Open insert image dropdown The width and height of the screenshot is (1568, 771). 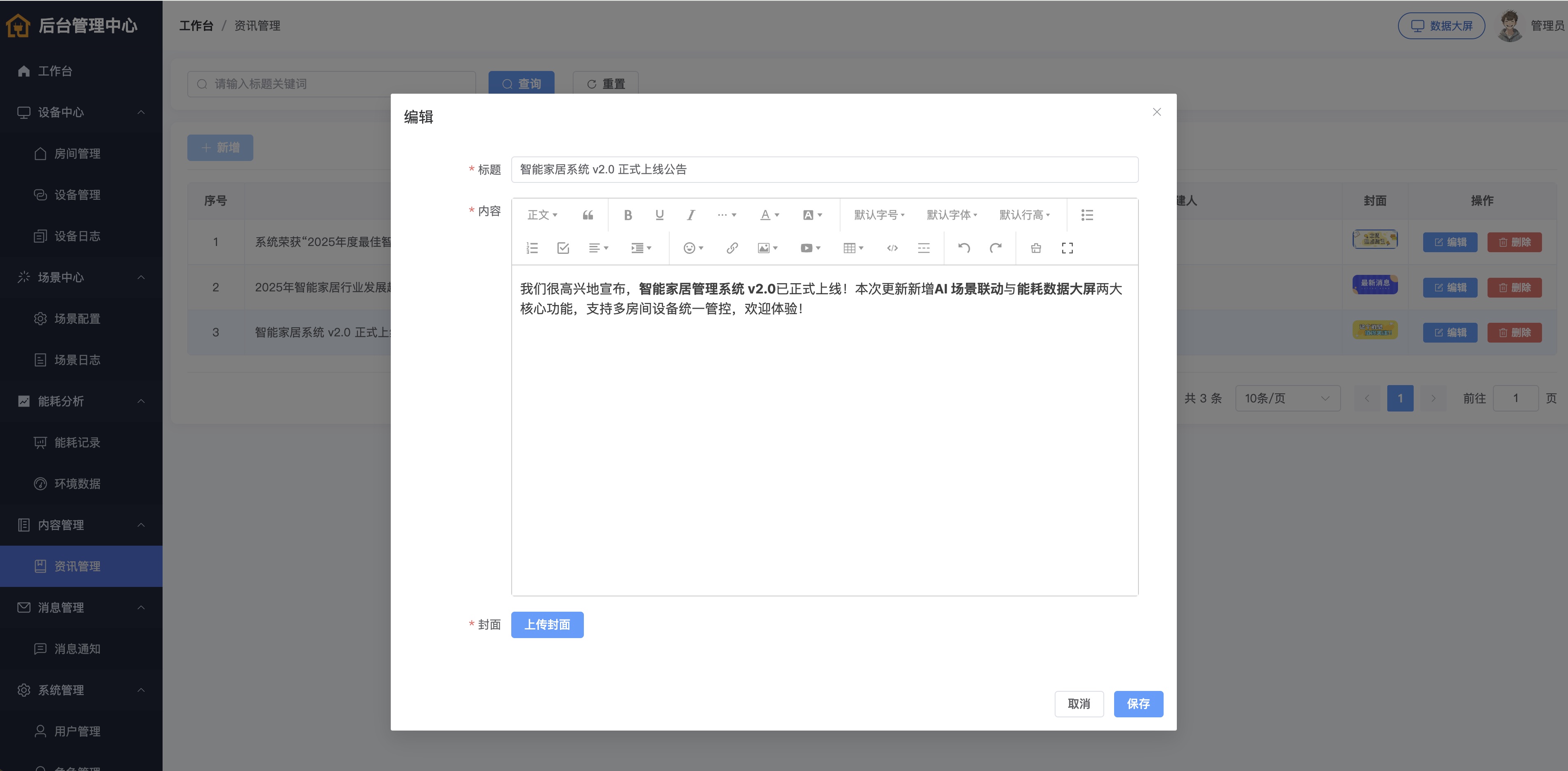[767, 248]
